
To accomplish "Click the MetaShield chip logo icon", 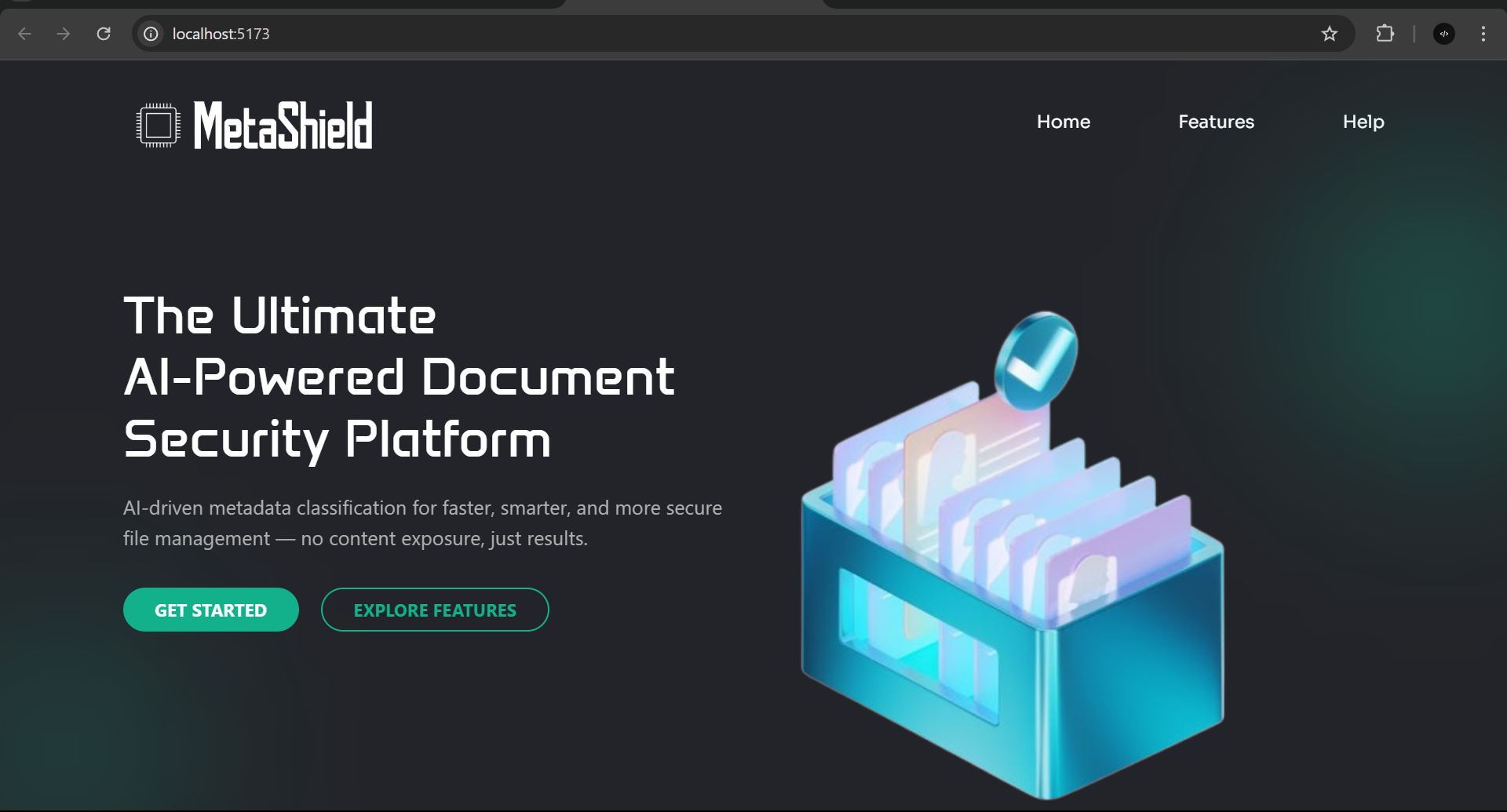I will pos(158,125).
